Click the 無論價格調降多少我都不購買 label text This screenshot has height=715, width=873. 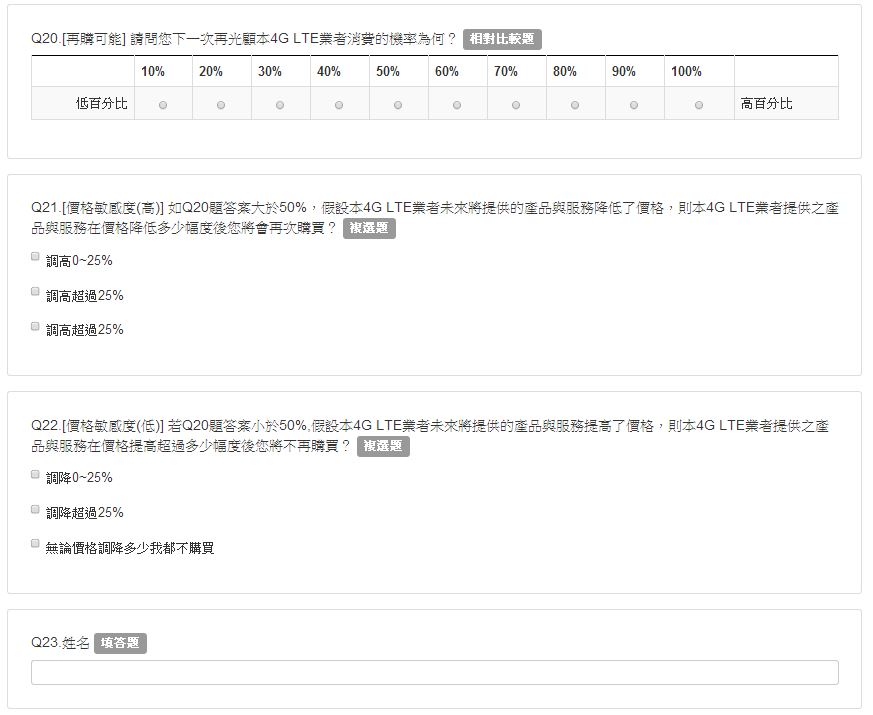[130, 548]
